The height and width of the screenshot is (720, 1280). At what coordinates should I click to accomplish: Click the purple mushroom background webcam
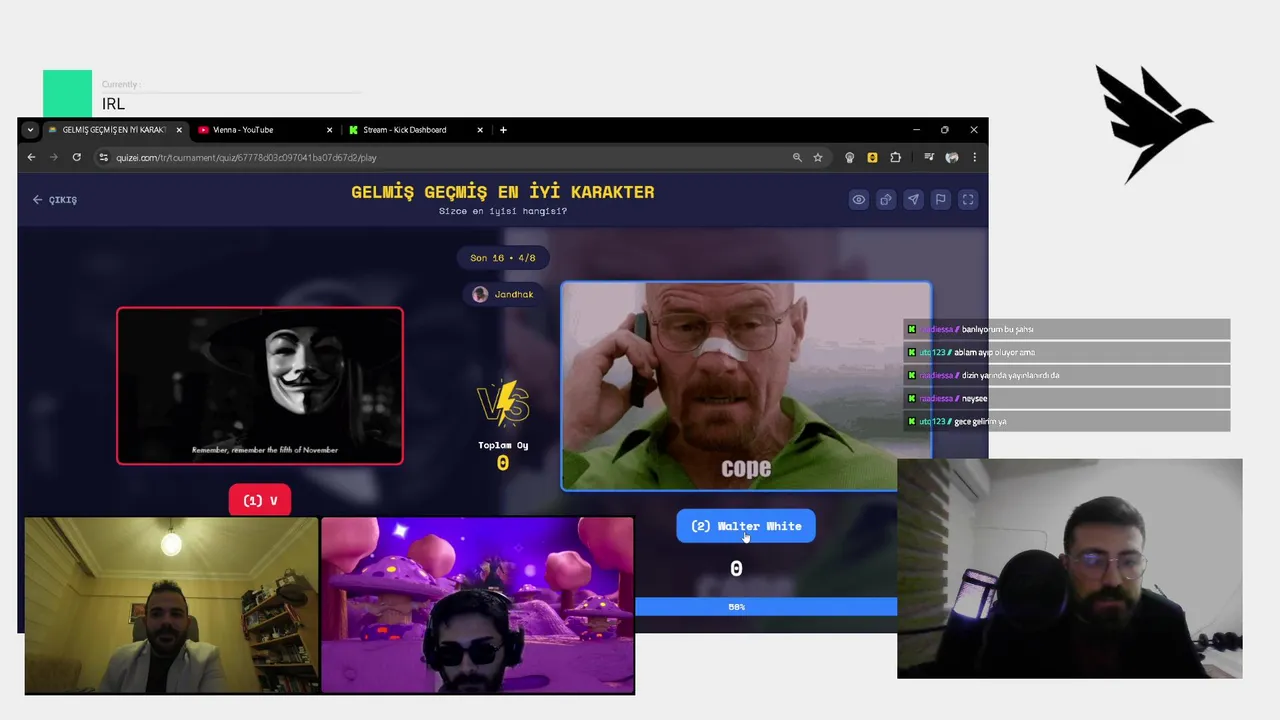[477, 605]
